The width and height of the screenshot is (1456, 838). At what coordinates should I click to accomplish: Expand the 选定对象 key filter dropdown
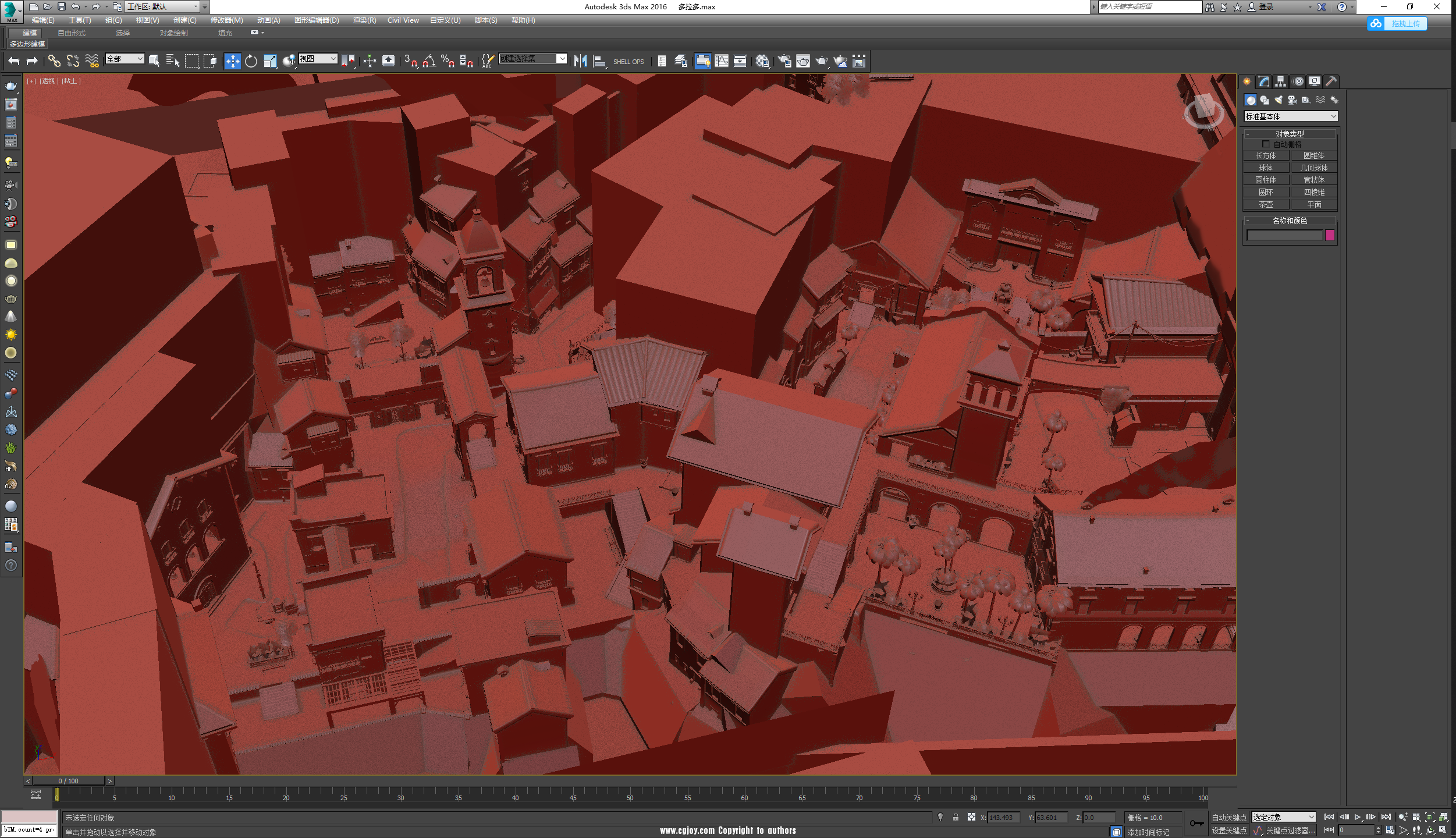coord(1283,817)
